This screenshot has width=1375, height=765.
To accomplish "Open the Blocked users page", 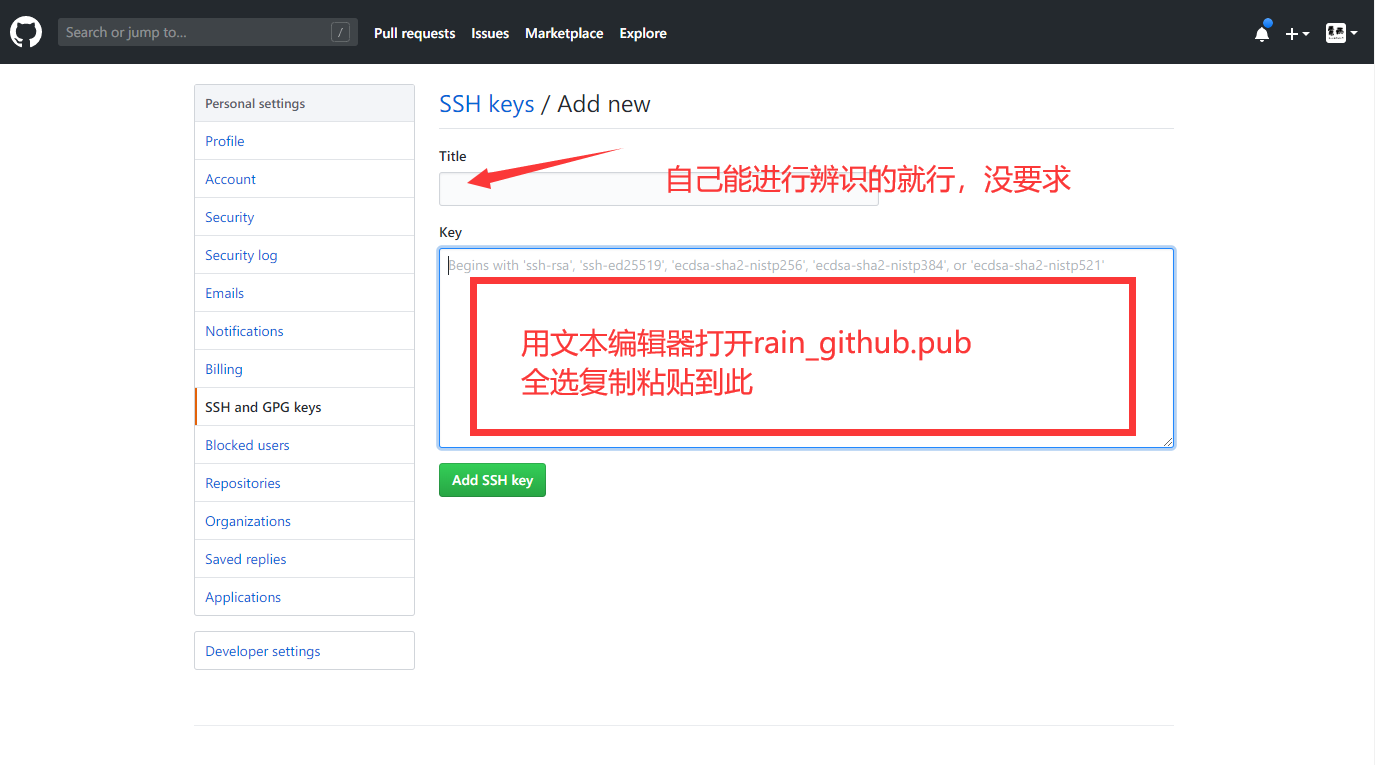I will (x=247, y=445).
